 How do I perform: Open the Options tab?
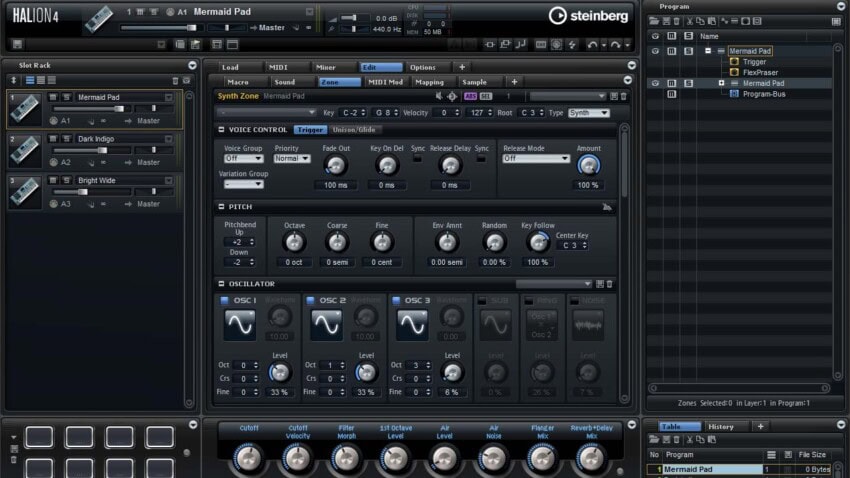coord(422,67)
